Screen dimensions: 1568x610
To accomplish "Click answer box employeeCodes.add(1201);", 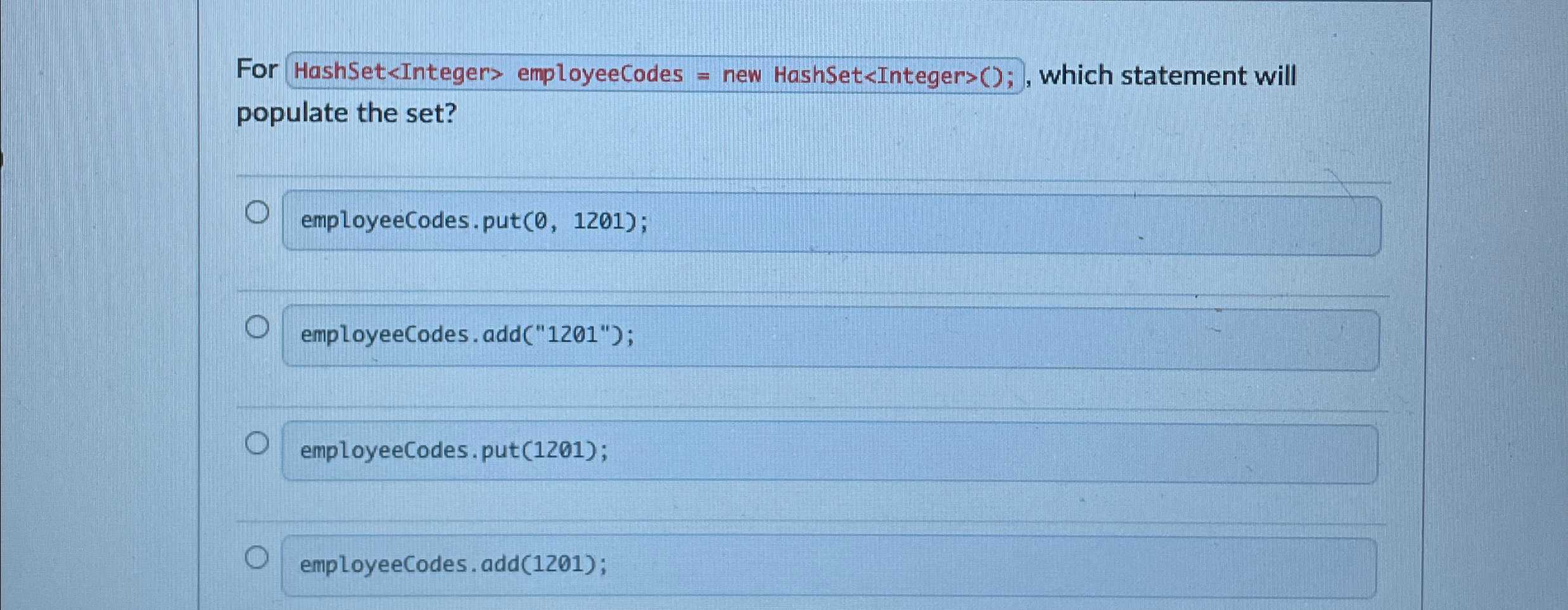I will 829,566.
